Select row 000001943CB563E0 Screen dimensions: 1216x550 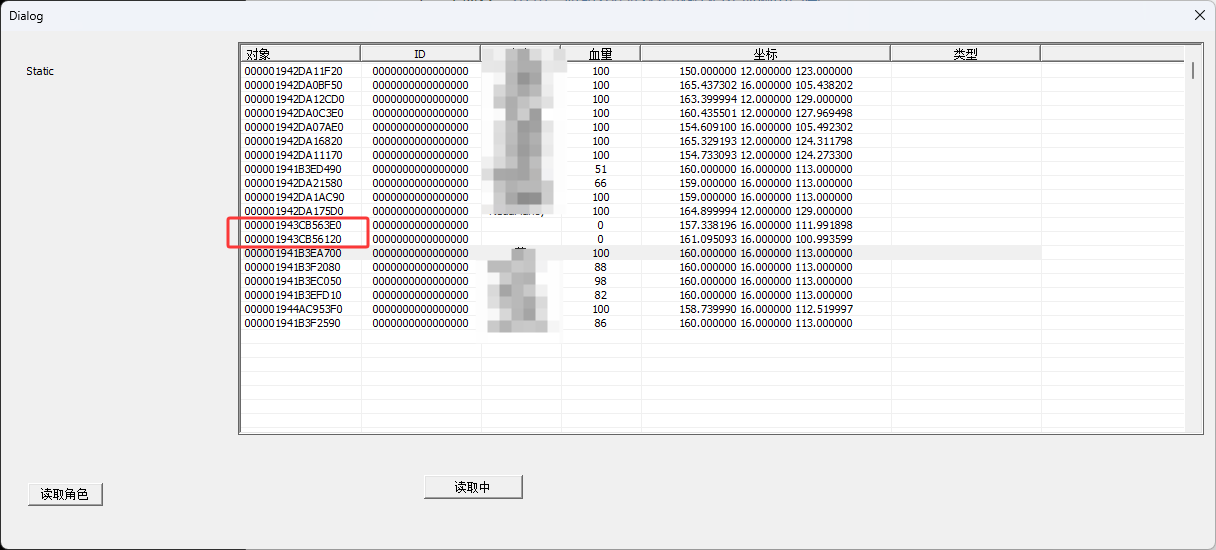(641, 225)
